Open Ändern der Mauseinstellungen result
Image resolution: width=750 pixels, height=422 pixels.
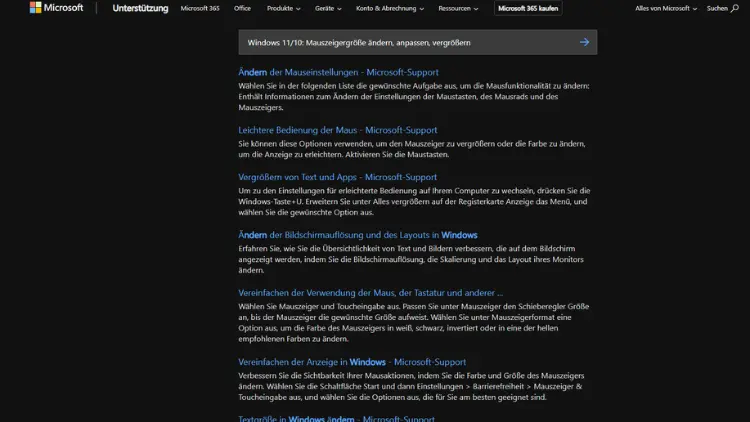click(338, 72)
